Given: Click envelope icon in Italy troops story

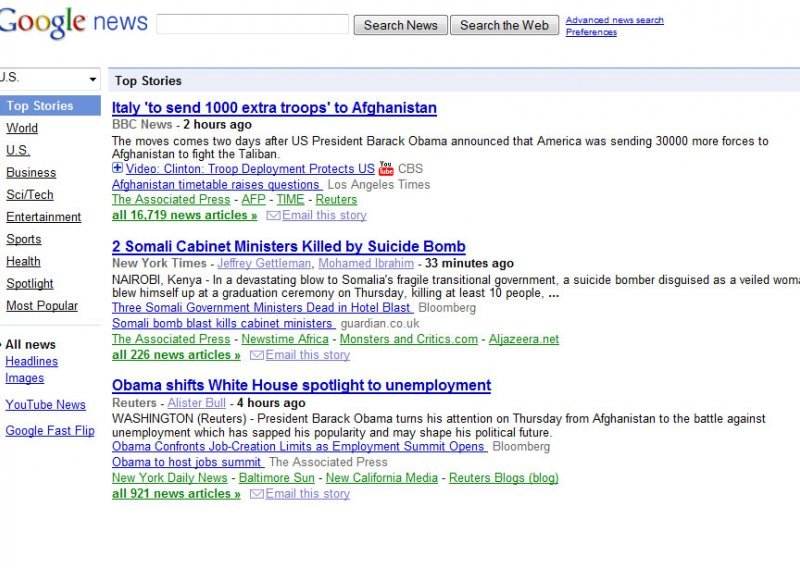Looking at the screenshot, I should 273,215.
